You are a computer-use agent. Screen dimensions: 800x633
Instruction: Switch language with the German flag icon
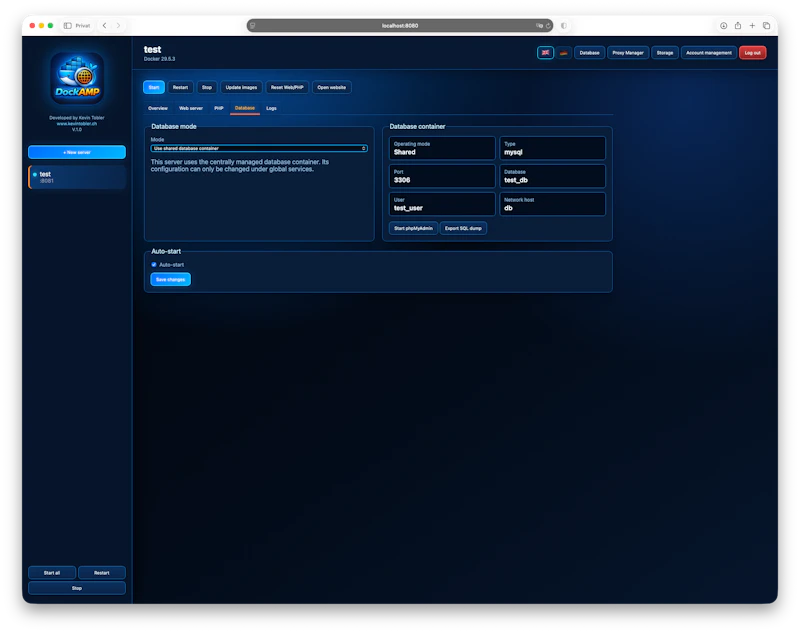pos(563,53)
